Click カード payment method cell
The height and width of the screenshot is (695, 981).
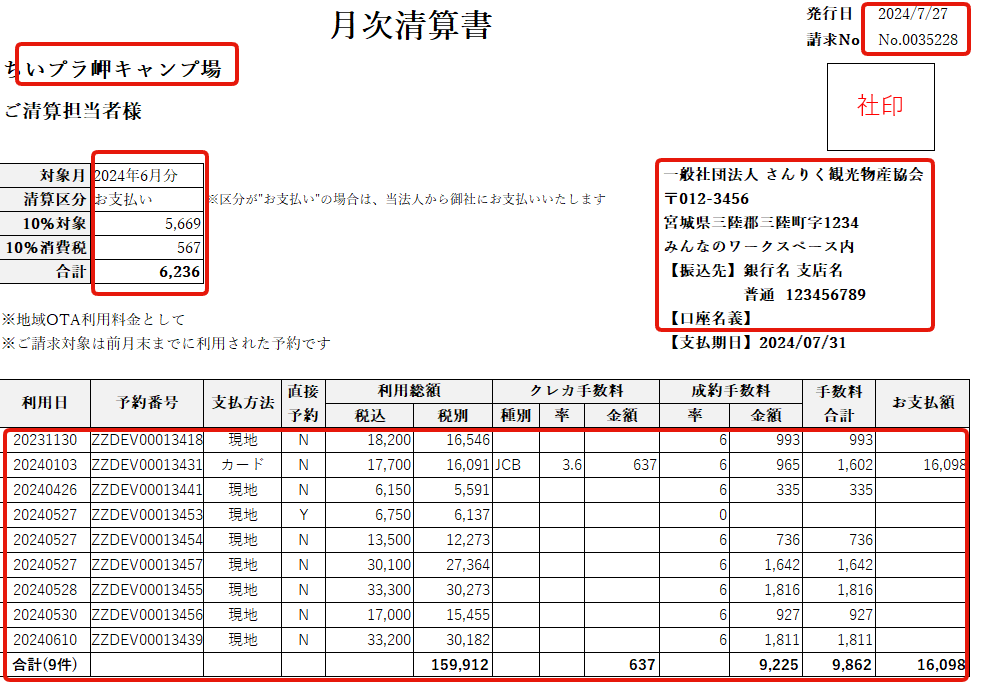242,465
